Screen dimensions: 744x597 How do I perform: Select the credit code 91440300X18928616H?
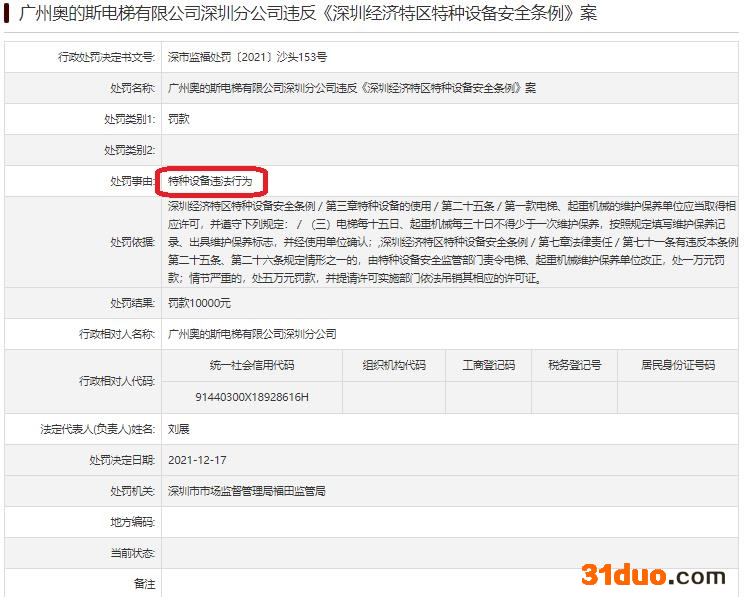pyautogui.click(x=252, y=397)
